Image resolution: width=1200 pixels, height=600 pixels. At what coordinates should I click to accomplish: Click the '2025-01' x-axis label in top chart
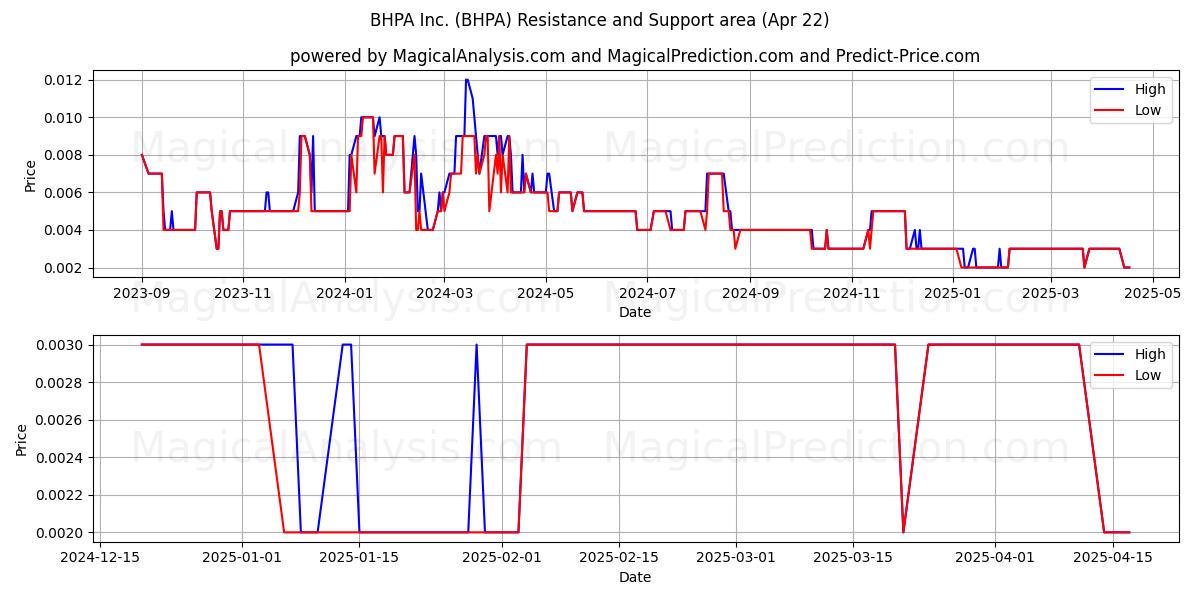tap(951, 293)
